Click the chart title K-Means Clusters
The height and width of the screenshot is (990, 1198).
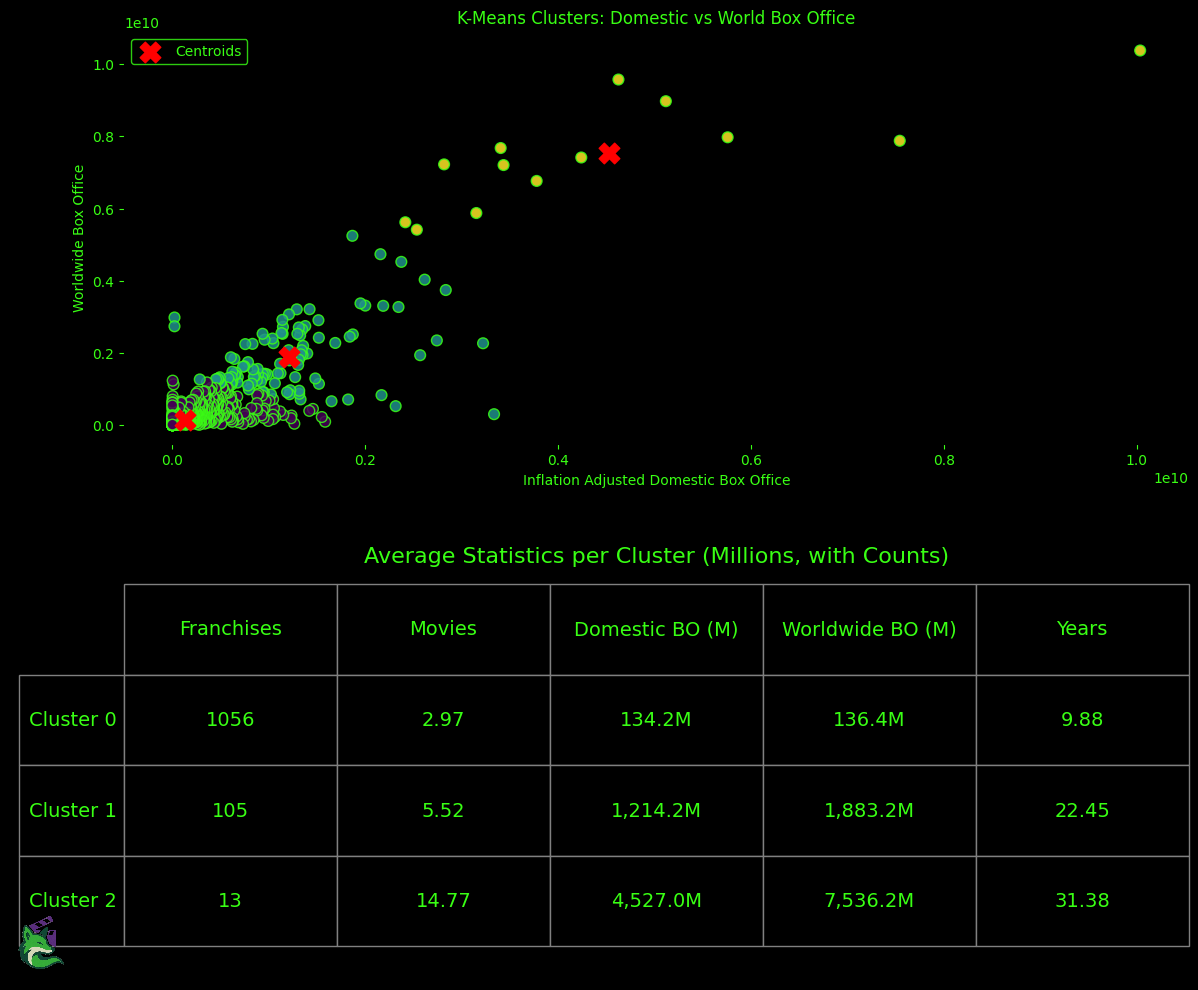tap(656, 17)
